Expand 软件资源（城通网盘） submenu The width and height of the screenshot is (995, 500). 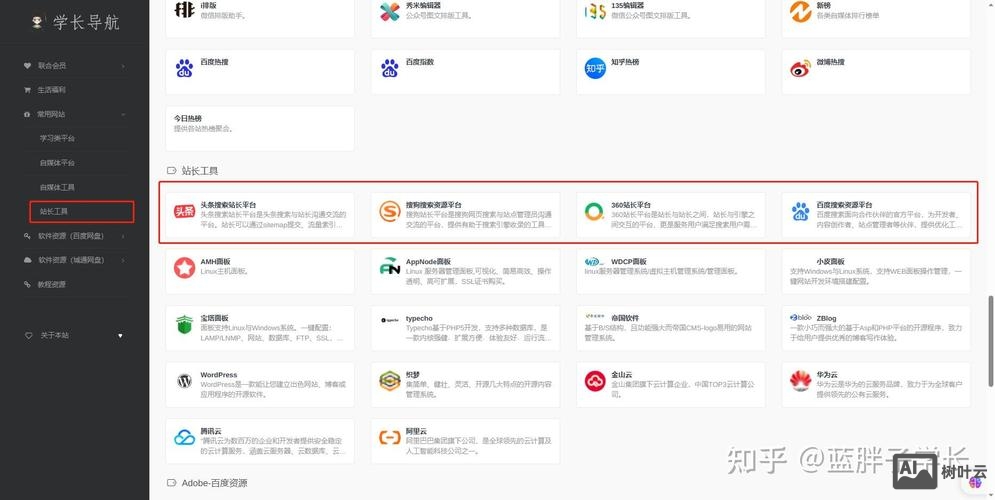(x=123, y=260)
